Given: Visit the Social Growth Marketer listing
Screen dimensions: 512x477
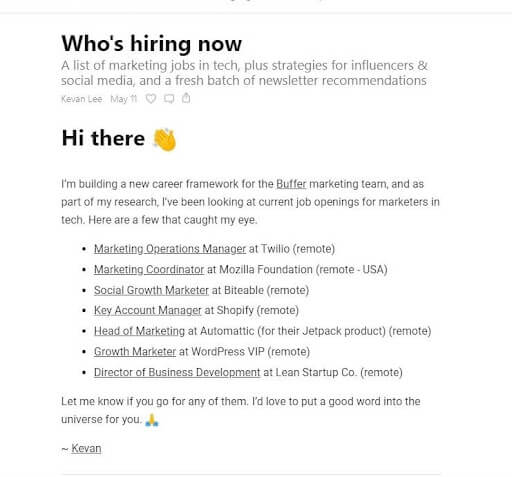Looking at the screenshot, I should tap(151, 290).
